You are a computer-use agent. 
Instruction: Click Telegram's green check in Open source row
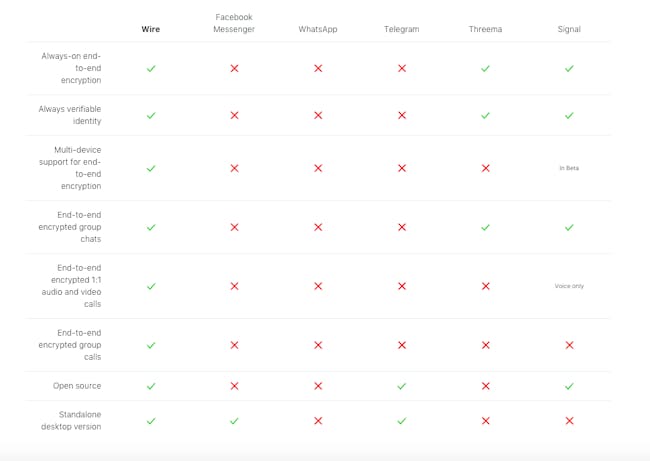tap(402, 386)
